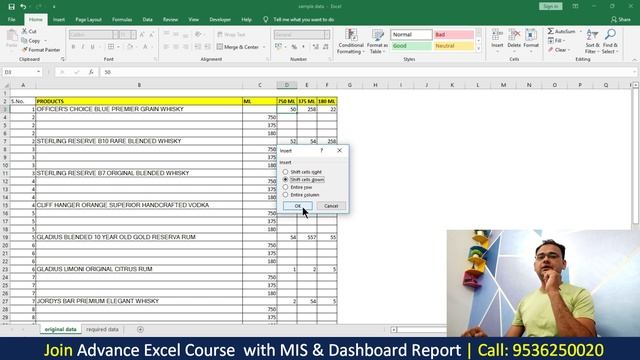The height and width of the screenshot is (360, 640).
Task: Click the new sheet plus icon
Action: 140,329
